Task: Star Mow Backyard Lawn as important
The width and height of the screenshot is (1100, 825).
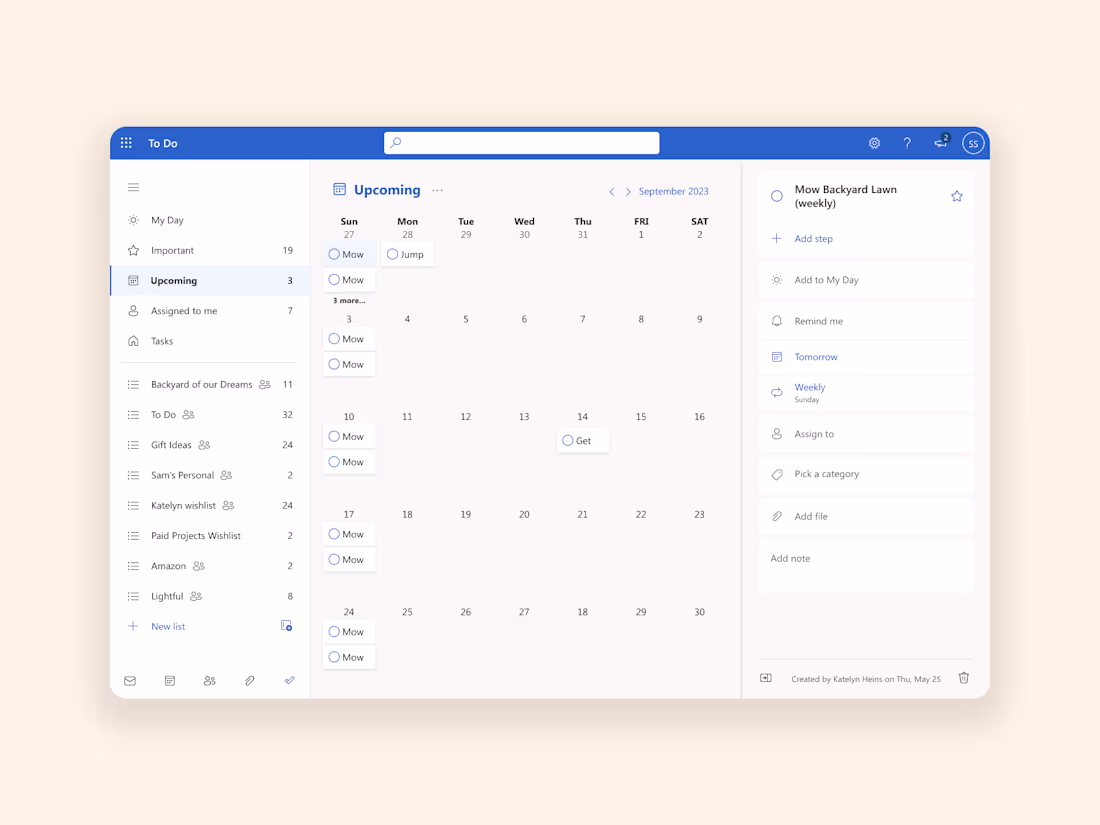Action: [956, 196]
